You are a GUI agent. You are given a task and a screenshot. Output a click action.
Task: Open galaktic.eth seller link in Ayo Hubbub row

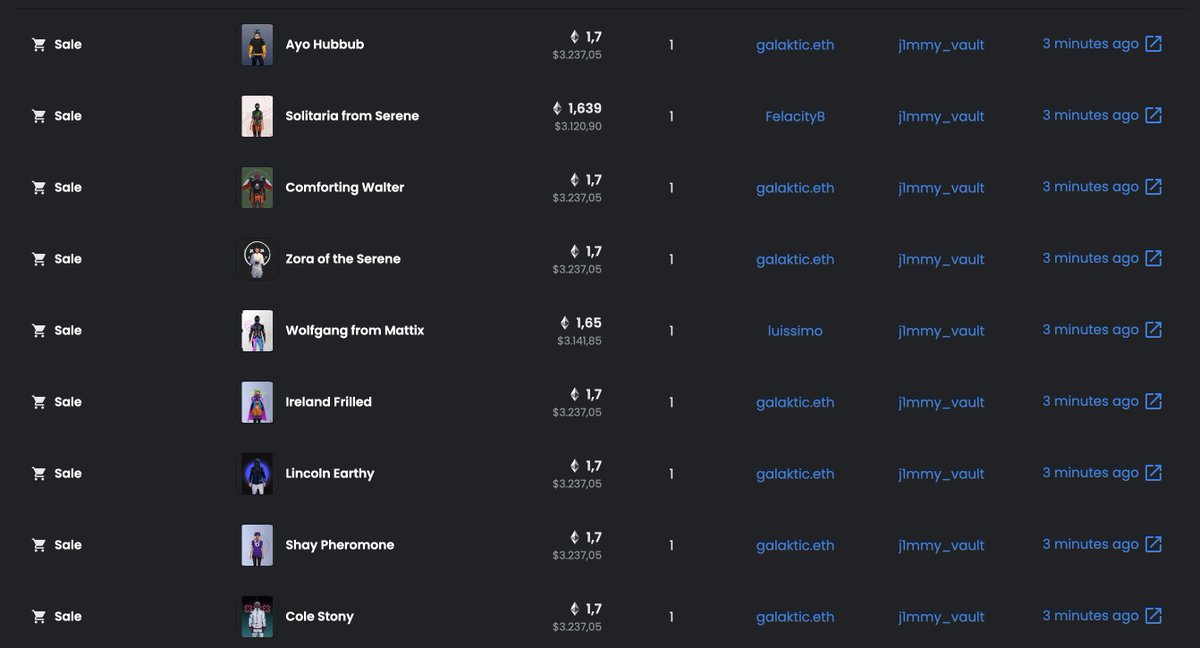coord(795,45)
